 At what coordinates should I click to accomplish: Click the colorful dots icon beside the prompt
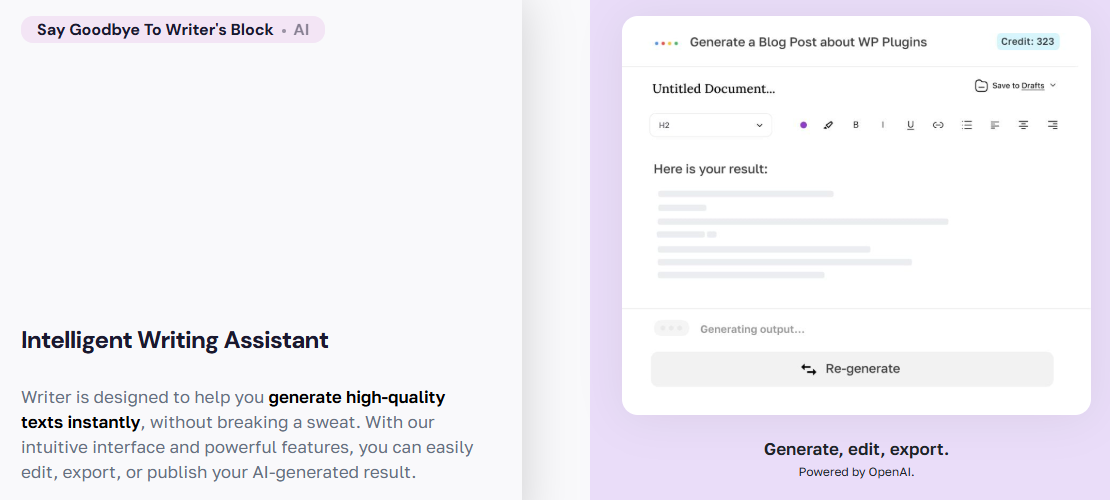pos(666,43)
